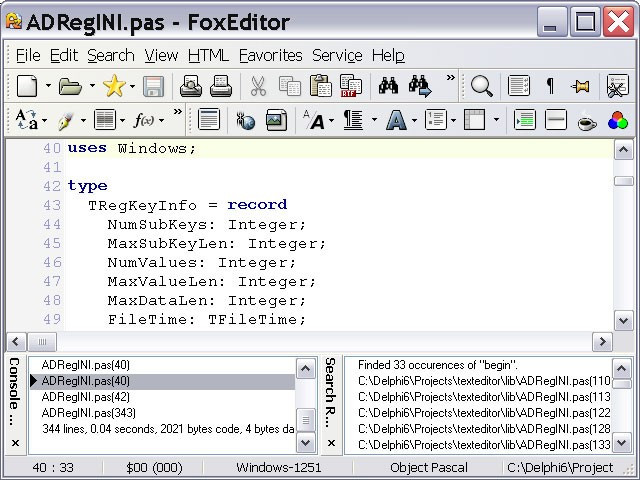Click the f(x) function icon
The width and height of the screenshot is (640, 480).
click(x=144, y=120)
